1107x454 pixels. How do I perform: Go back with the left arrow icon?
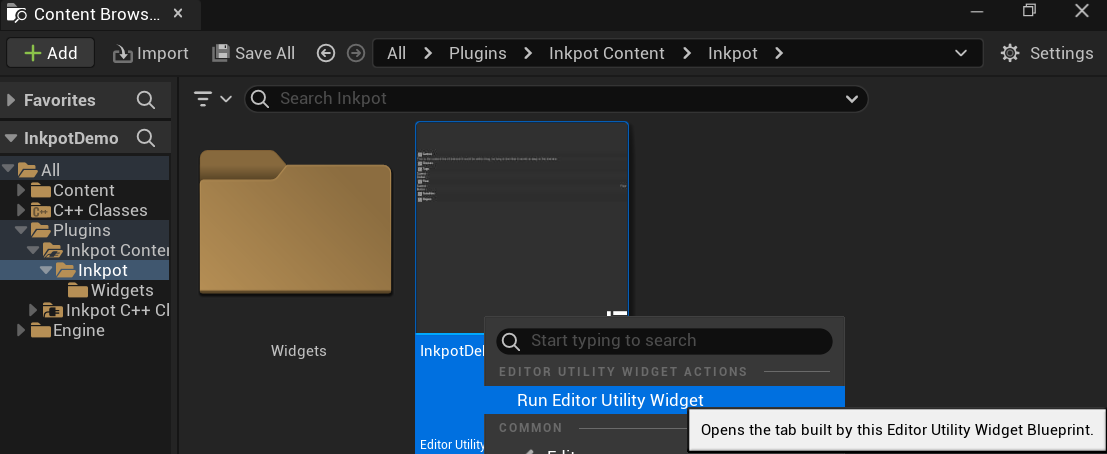point(325,53)
